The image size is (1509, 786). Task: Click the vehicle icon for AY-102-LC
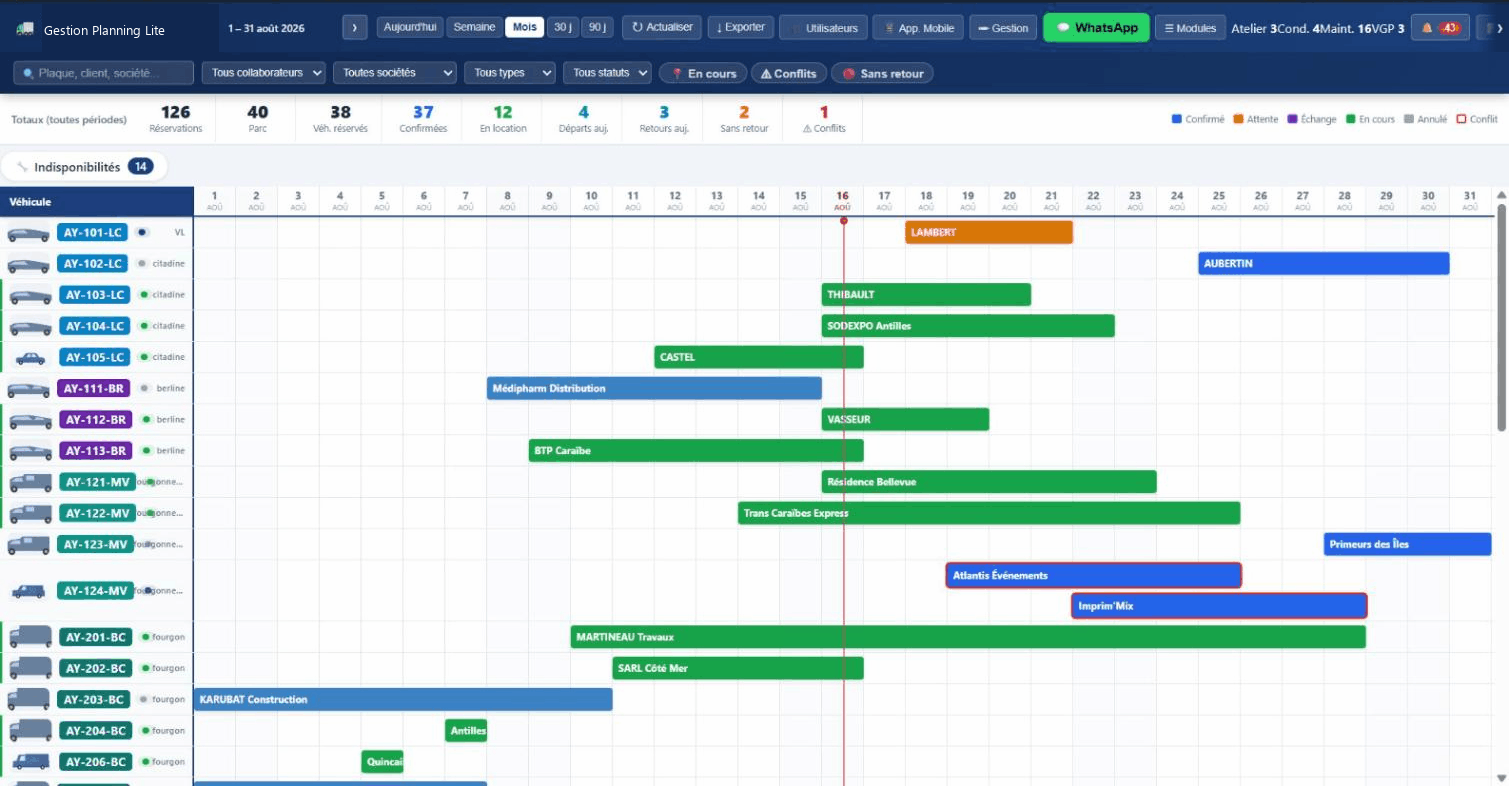pos(28,264)
